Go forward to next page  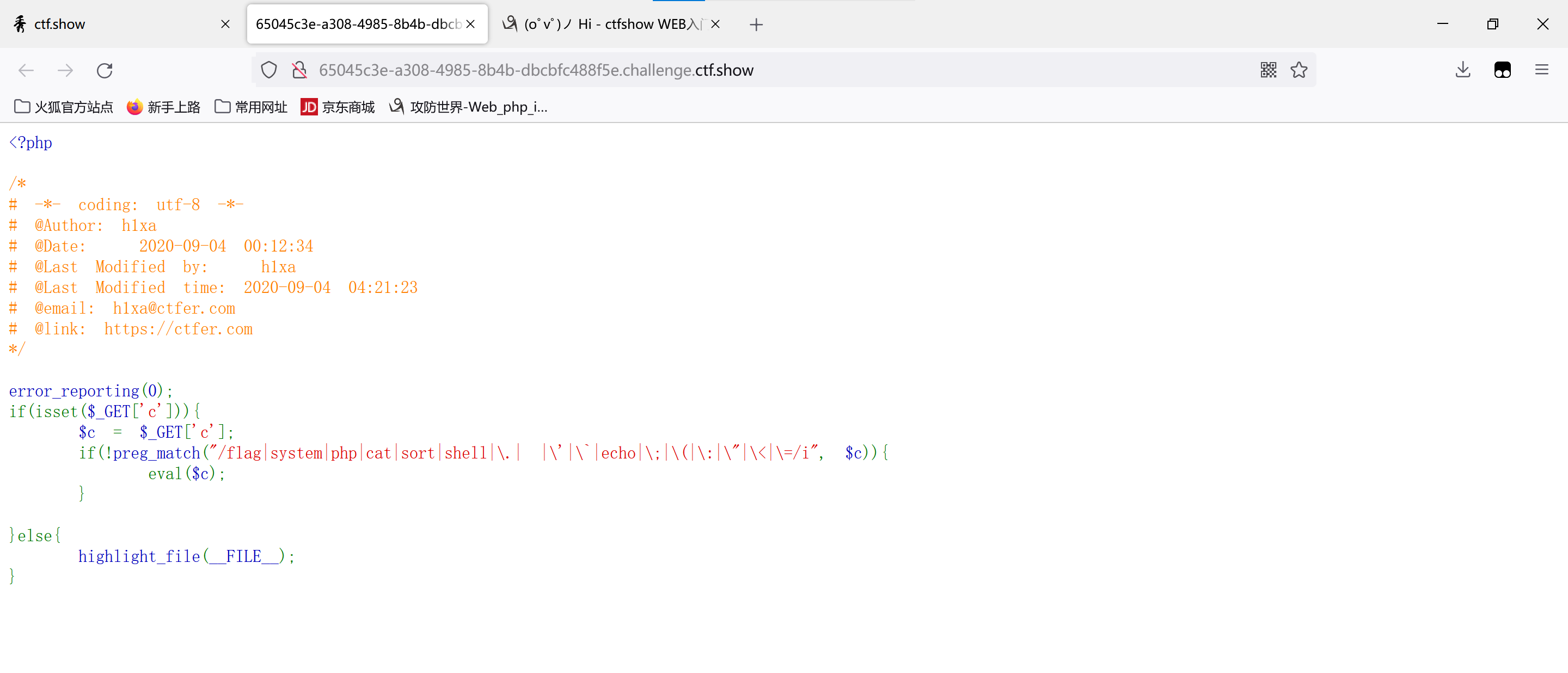65,71
